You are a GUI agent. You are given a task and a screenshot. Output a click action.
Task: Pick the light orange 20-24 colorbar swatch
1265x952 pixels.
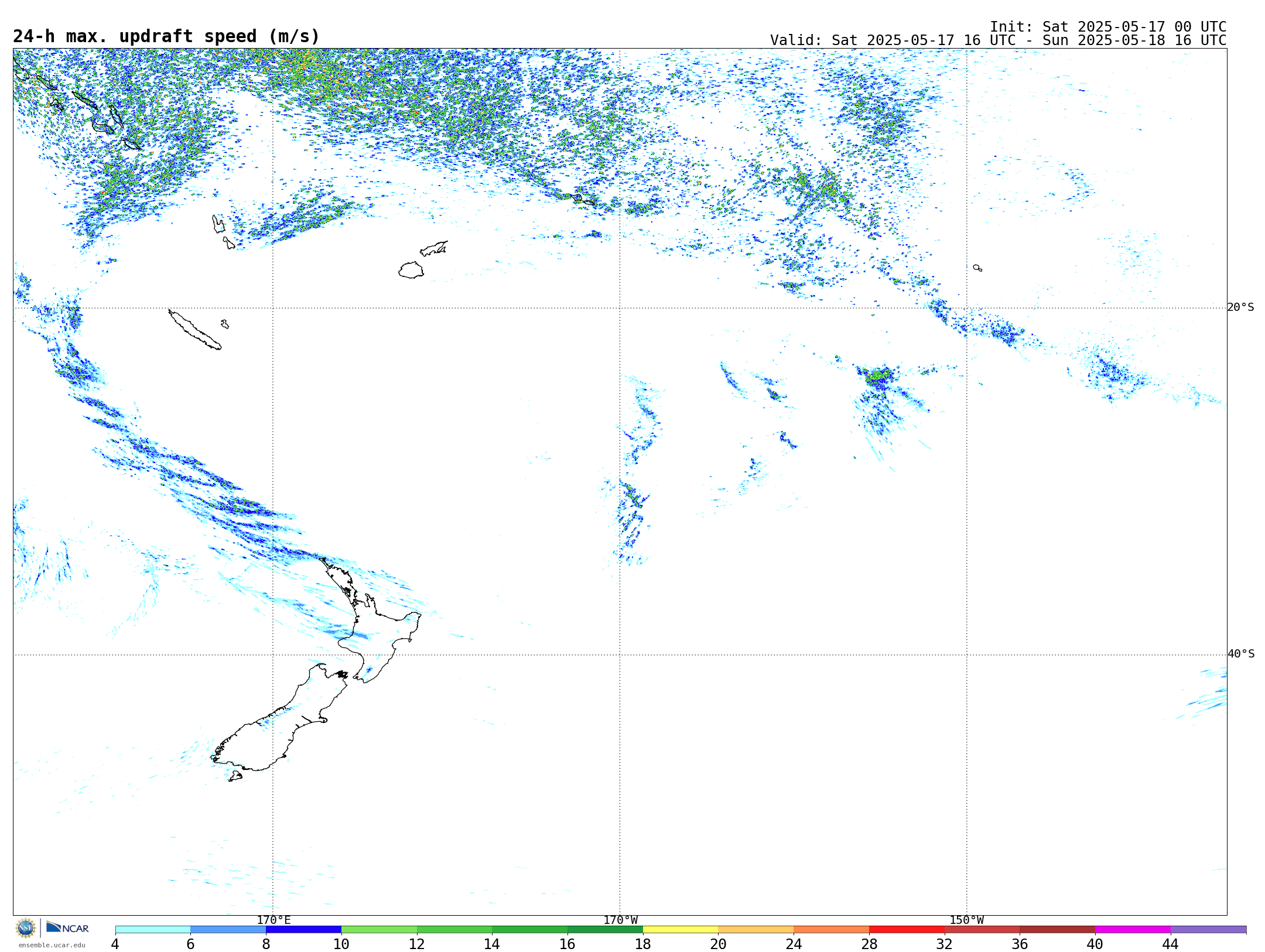pos(756,929)
